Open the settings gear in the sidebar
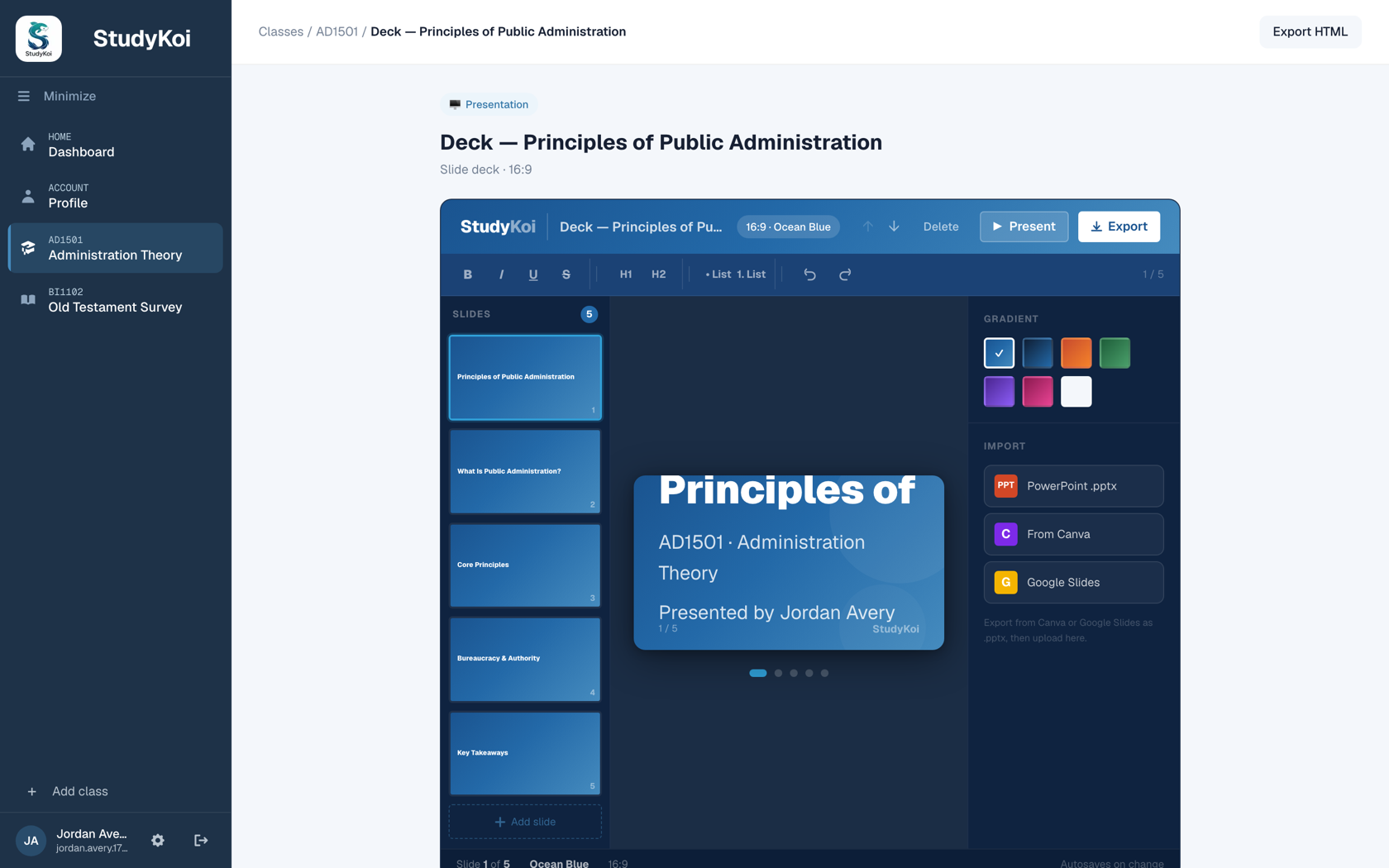This screenshot has width=1389, height=868. pos(158,841)
